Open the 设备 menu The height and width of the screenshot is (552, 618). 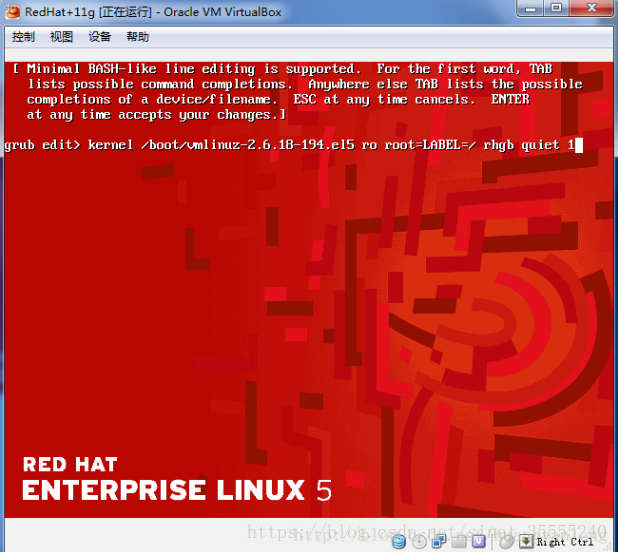[x=99, y=37]
